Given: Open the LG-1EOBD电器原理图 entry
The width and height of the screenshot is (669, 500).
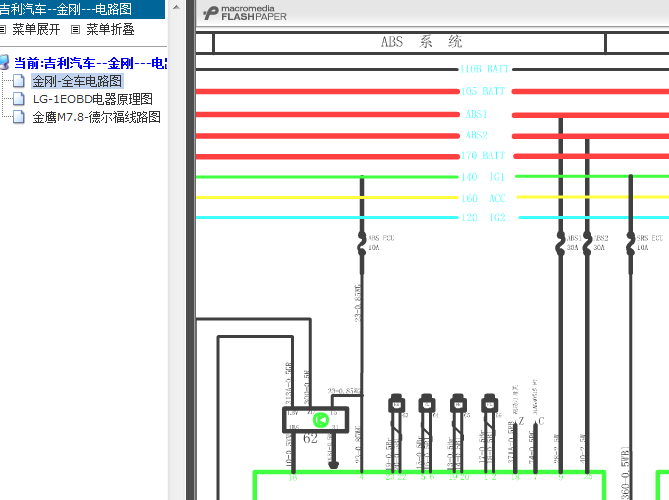Looking at the screenshot, I should coord(92,99).
